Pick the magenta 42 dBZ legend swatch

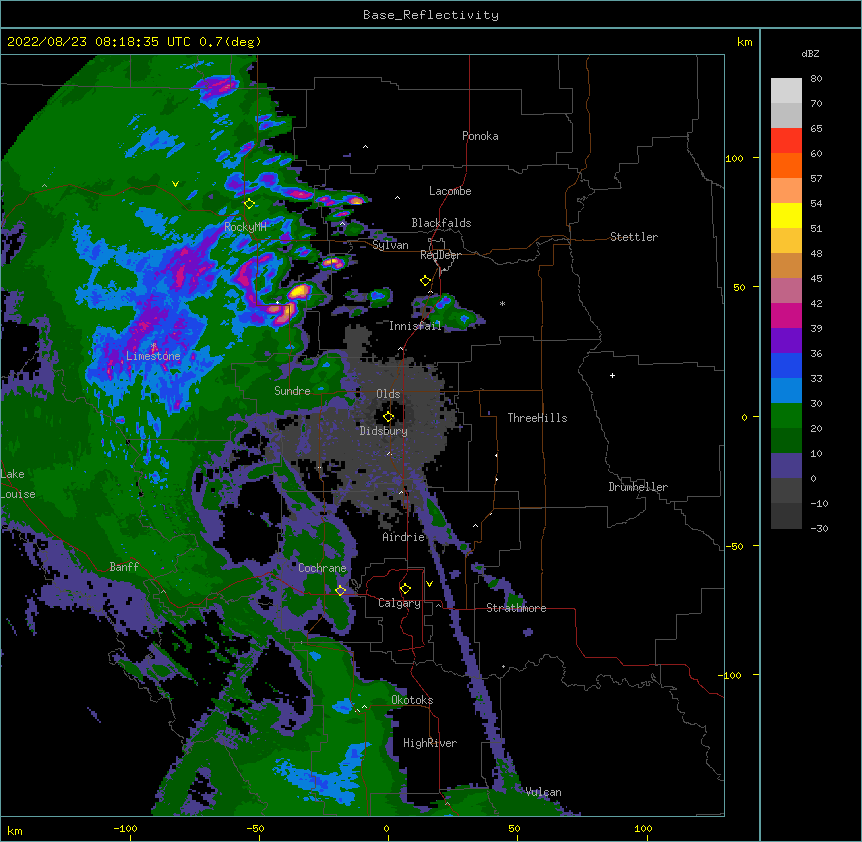tap(786, 315)
